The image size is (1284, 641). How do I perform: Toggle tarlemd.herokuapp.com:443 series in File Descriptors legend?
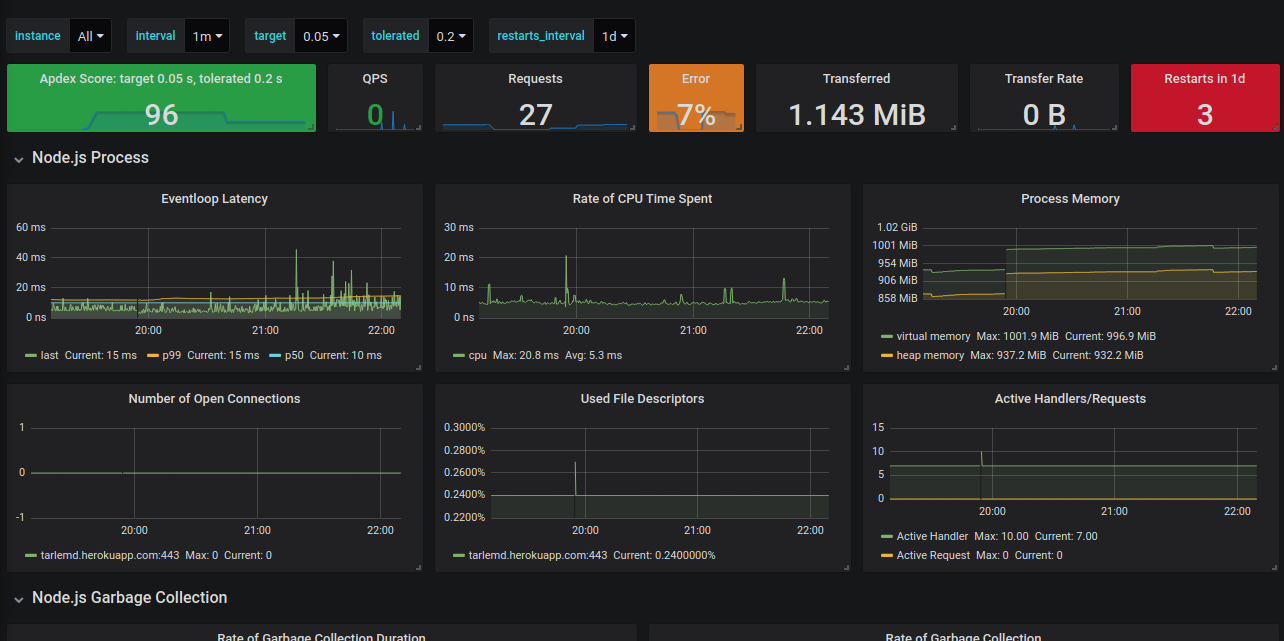[538, 555]
